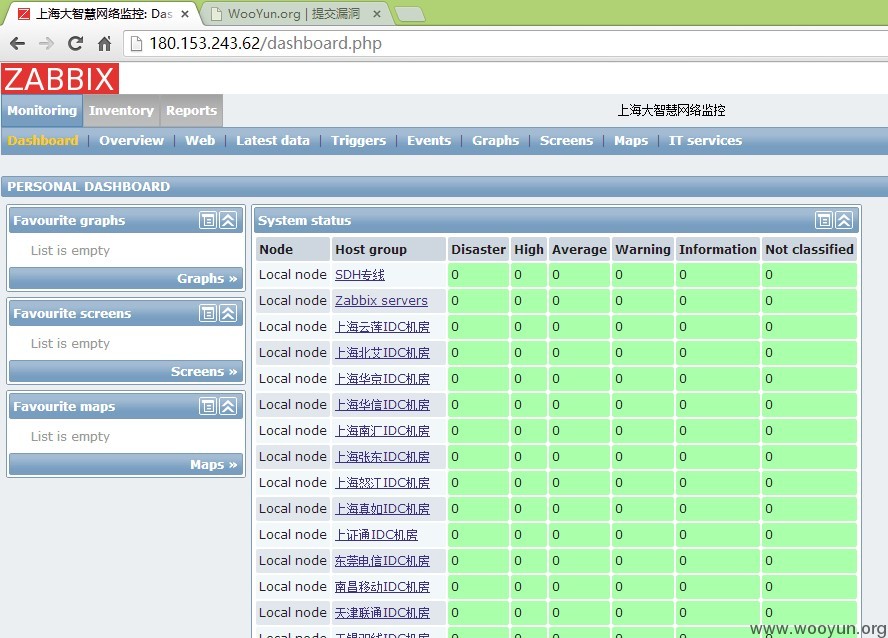Open the 东莞电信IDC机房 host group

point(382,561)
